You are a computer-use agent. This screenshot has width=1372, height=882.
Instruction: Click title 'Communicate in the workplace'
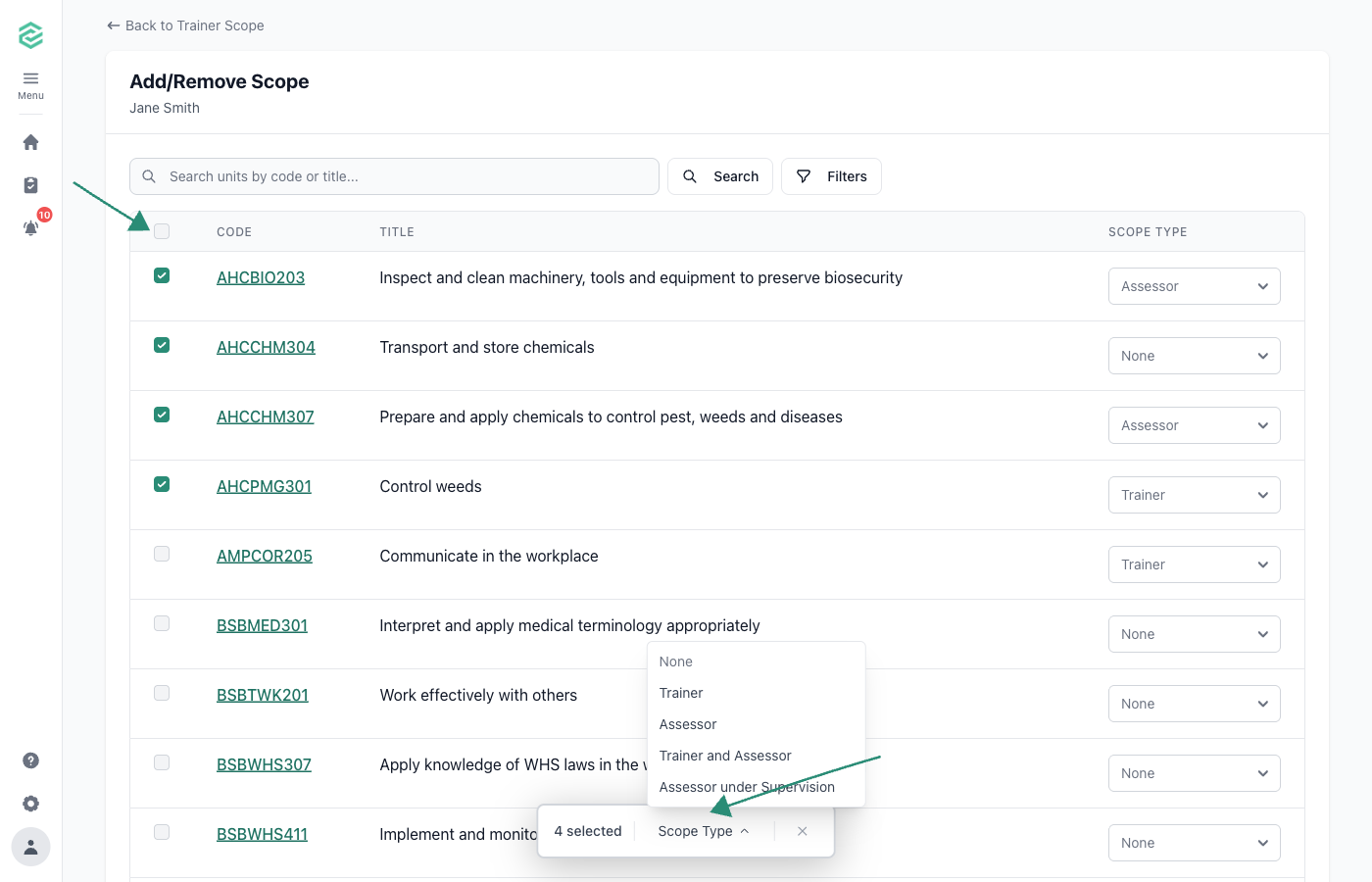click(x=489, y=556)
